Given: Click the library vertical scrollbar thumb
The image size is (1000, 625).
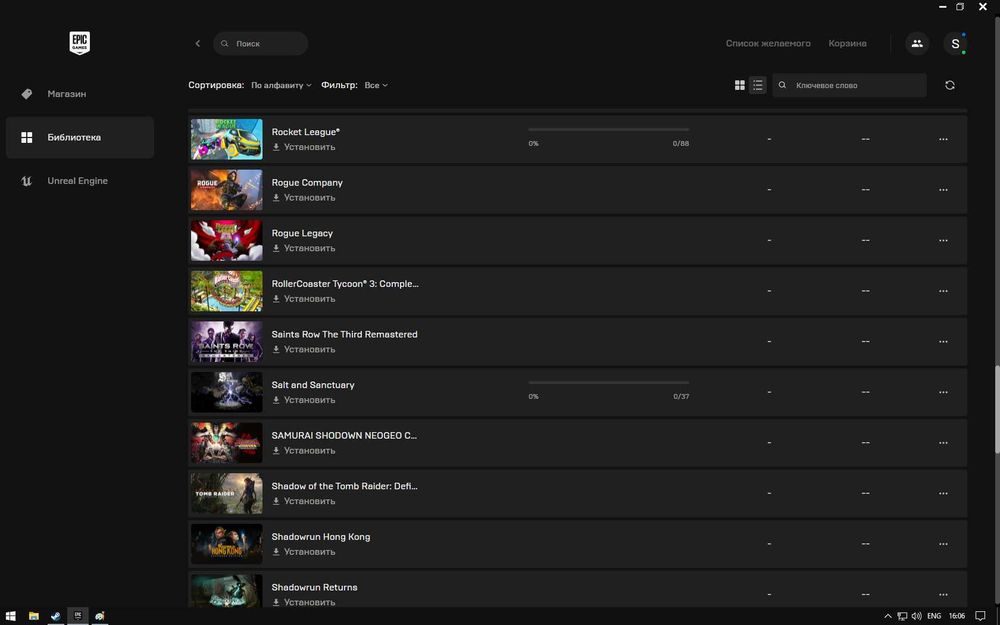Looking at the screenshot, I should pos(996,409).
